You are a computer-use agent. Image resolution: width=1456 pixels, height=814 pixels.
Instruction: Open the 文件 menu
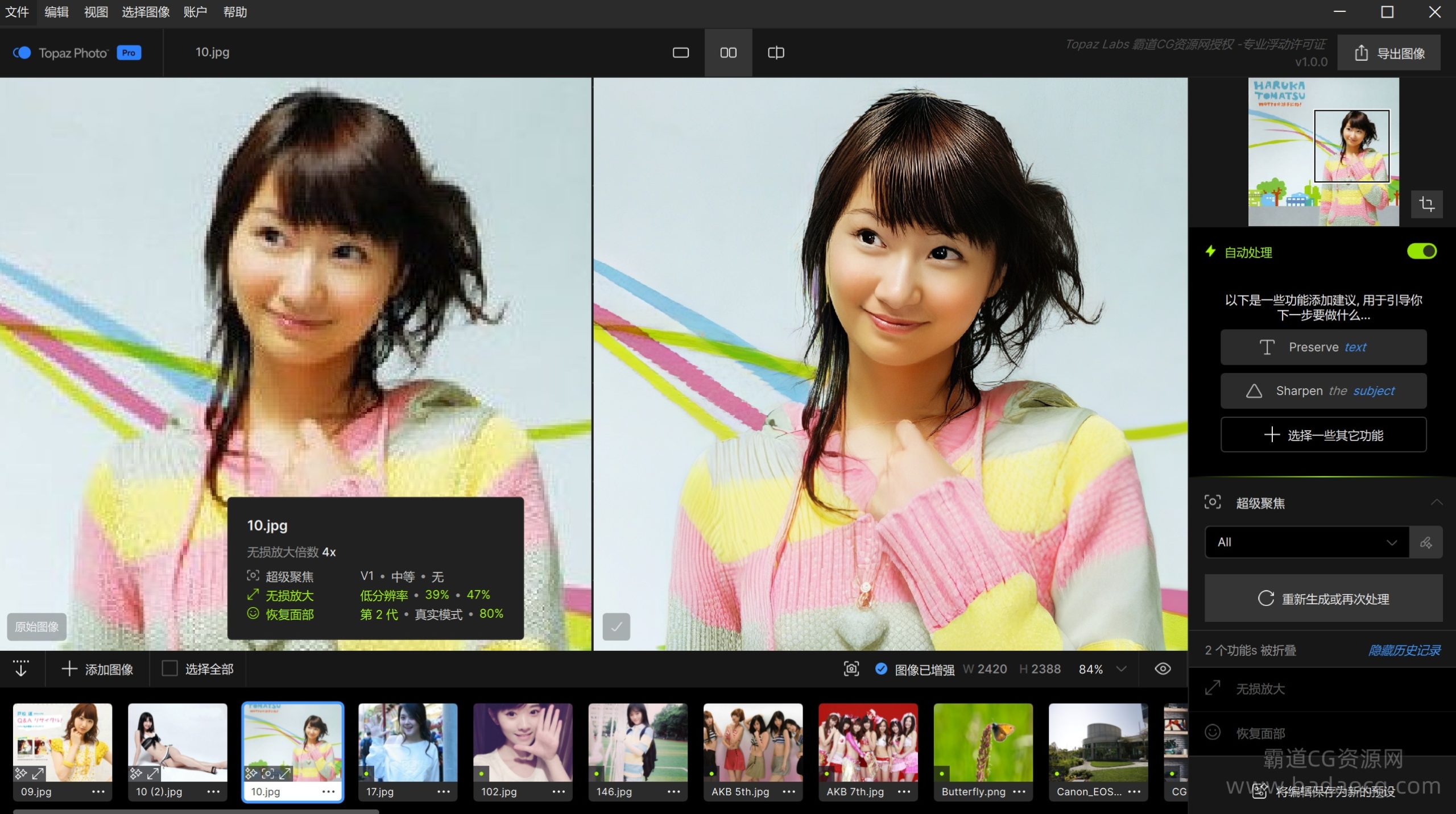[17, 12]
